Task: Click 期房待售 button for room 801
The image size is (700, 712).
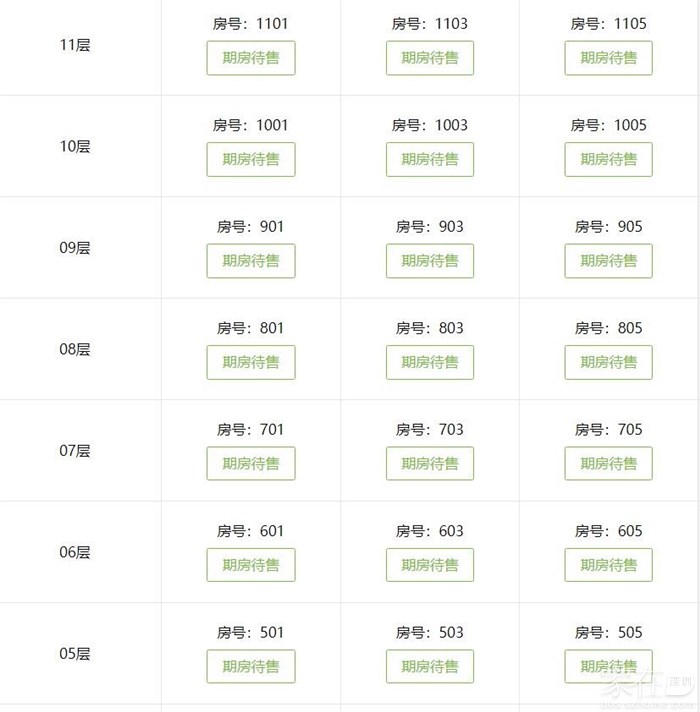Action: click(251, 362)
